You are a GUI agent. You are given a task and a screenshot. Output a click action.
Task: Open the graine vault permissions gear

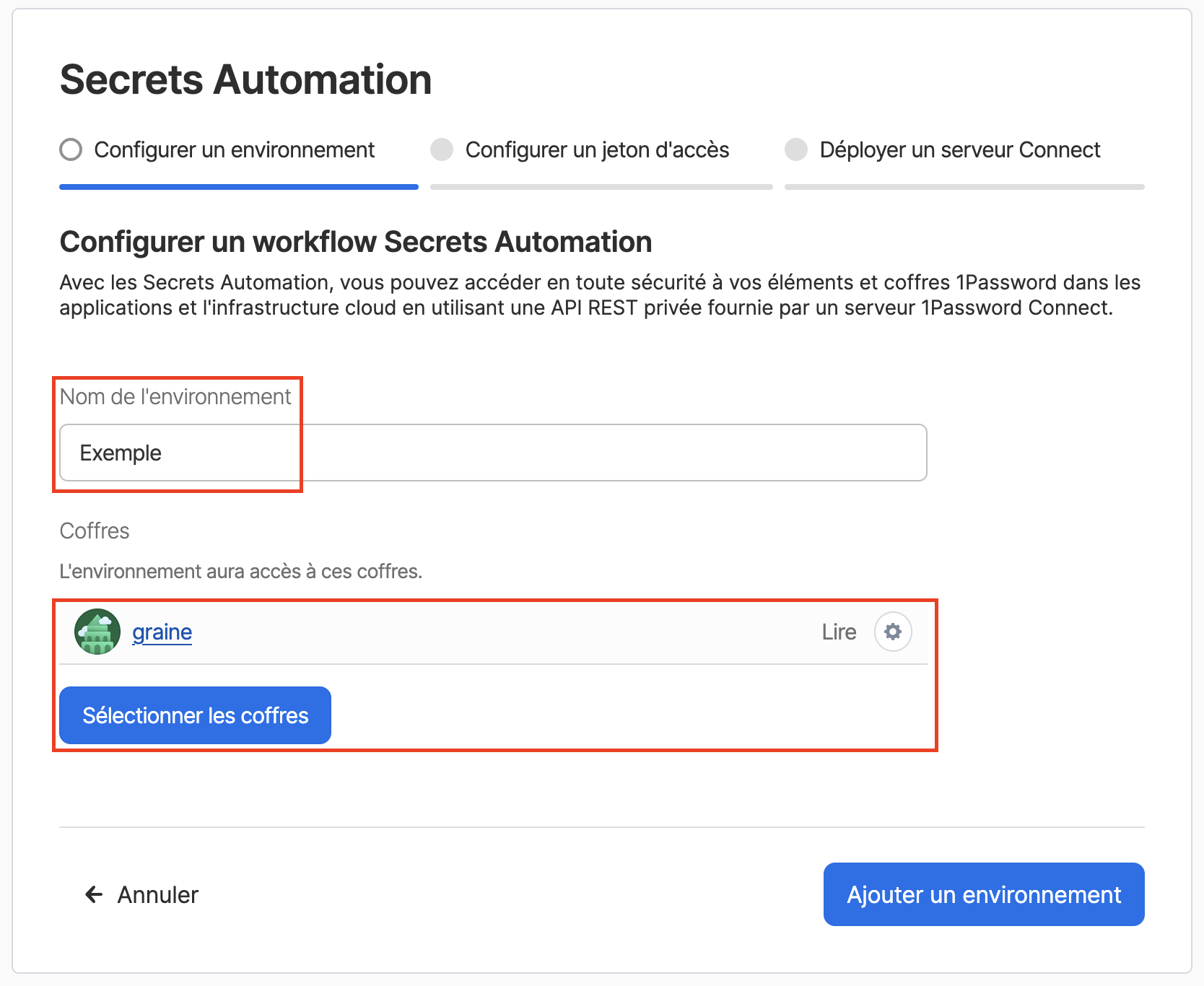893,632
